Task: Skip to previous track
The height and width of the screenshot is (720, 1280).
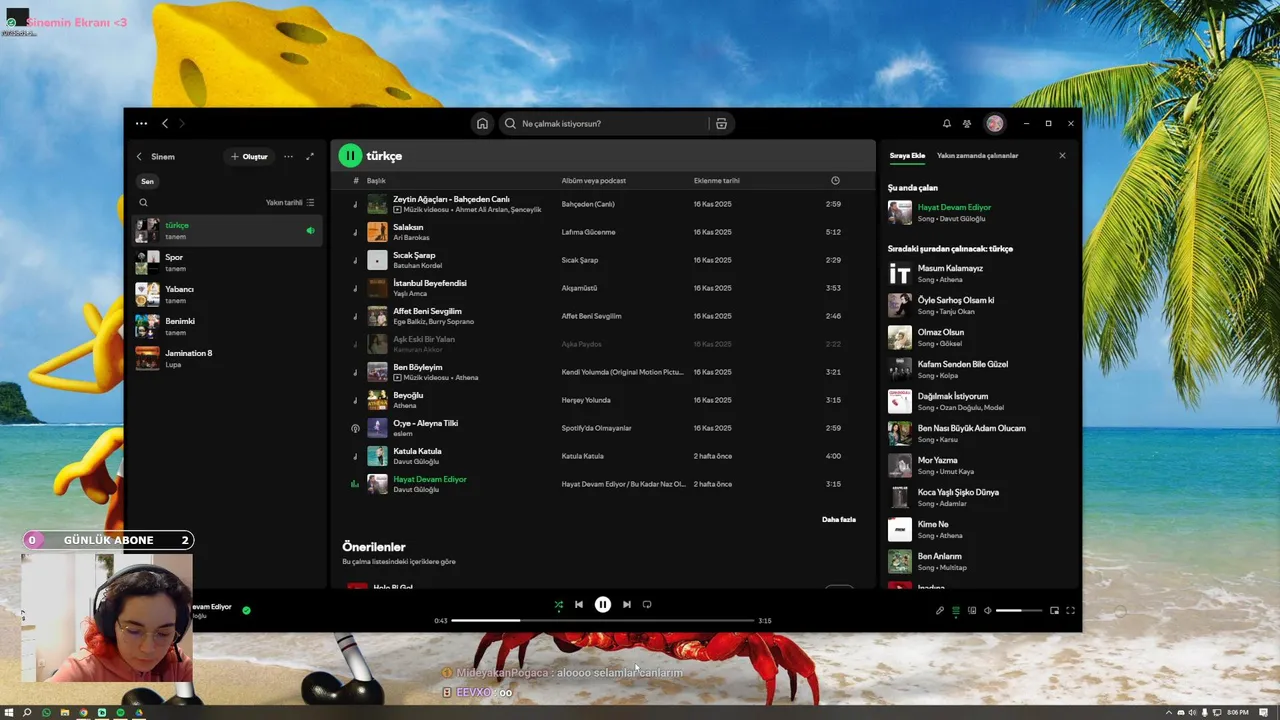Action: point(579,604)
